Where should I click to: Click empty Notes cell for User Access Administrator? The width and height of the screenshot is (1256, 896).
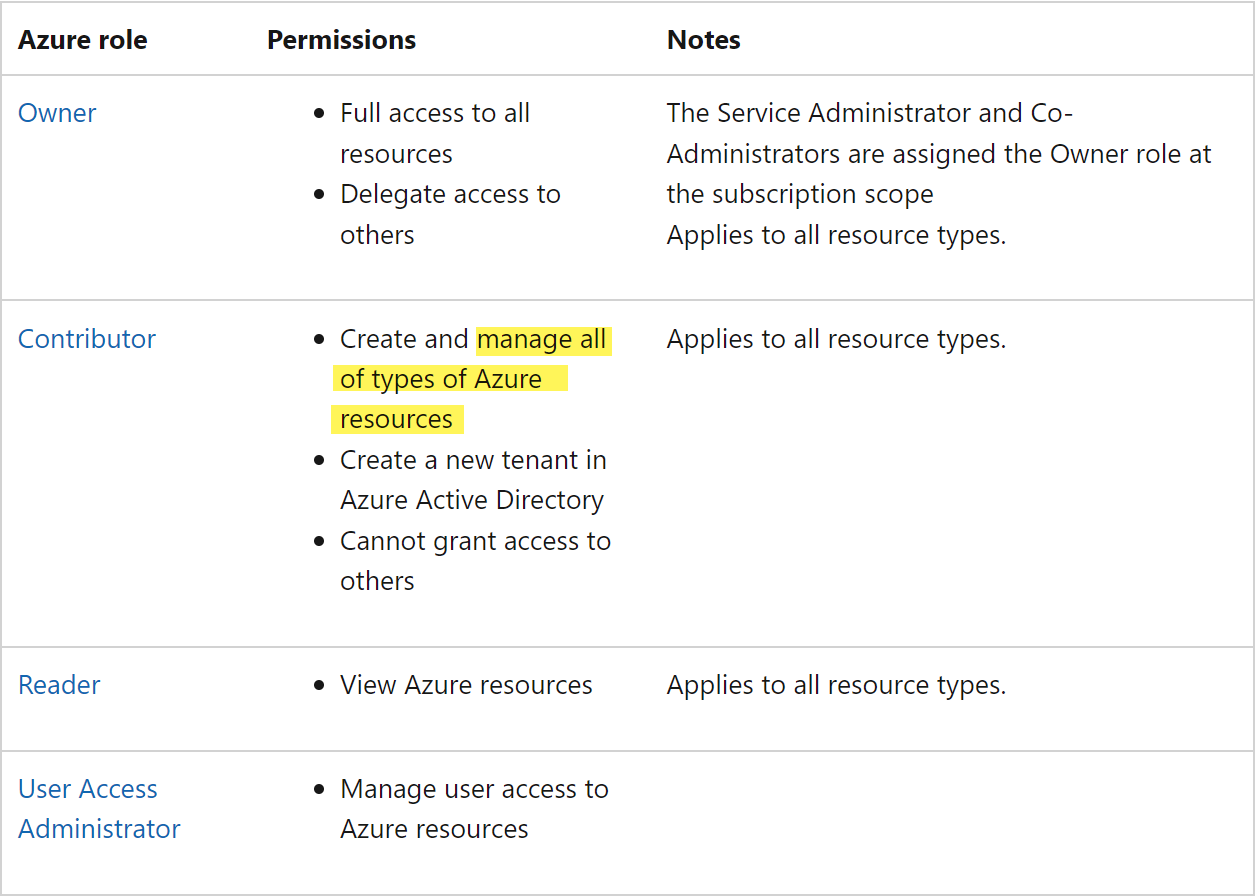tap(940, 809)
